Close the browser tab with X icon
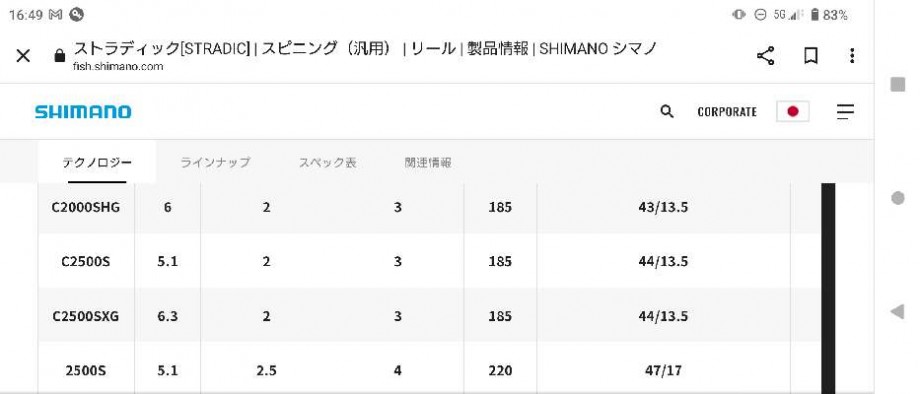The image size is (920, 394). (x=23, y=56)
